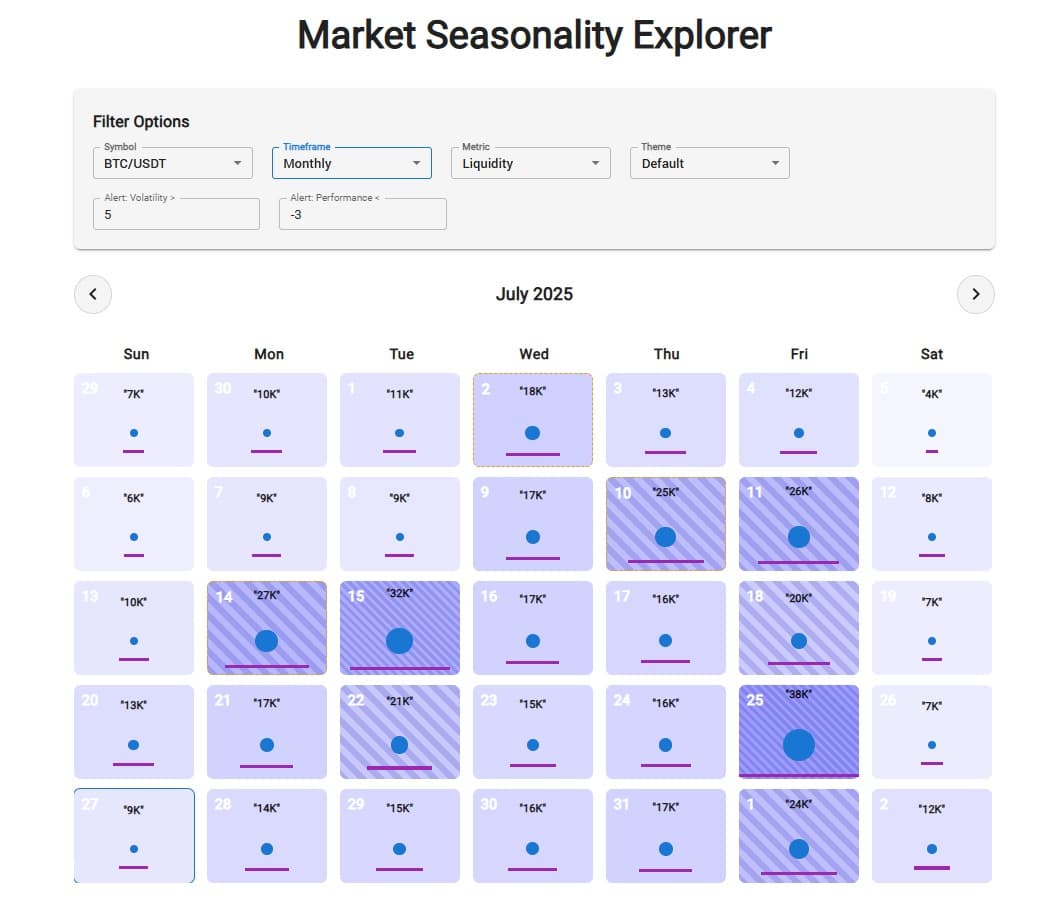Select July 25 cell showing 38K
Image resolution: width=1059 pixels, height=898 pixels.
pos(799,732)
